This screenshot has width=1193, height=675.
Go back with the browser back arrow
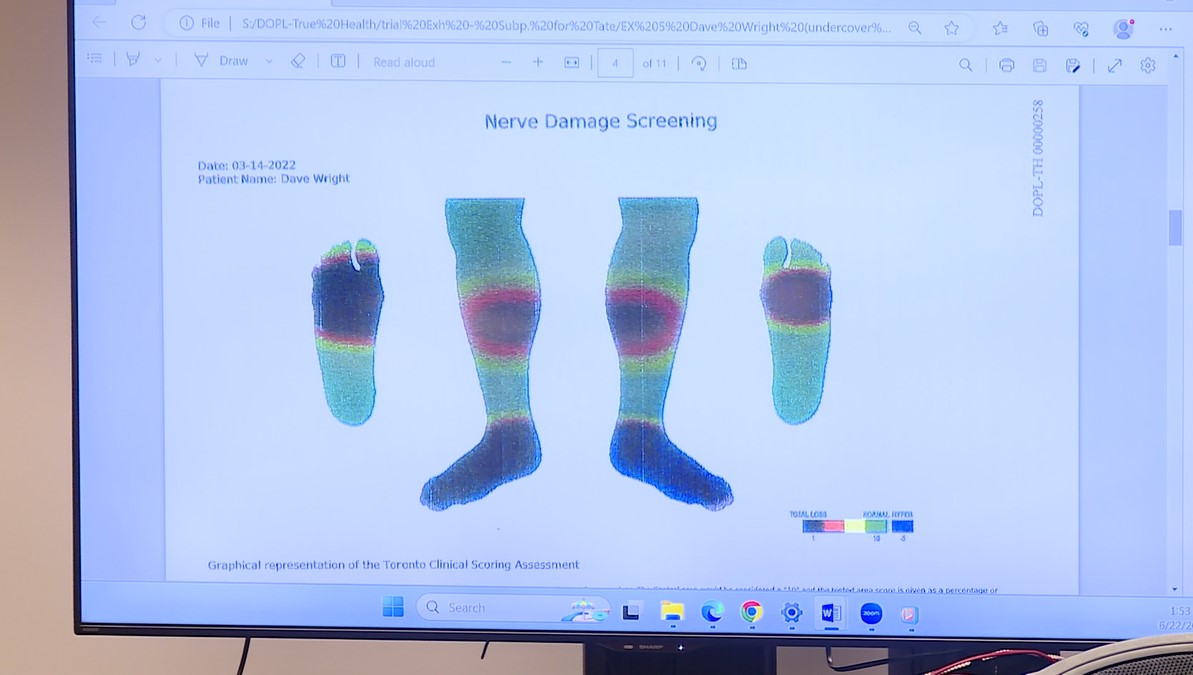100,22
